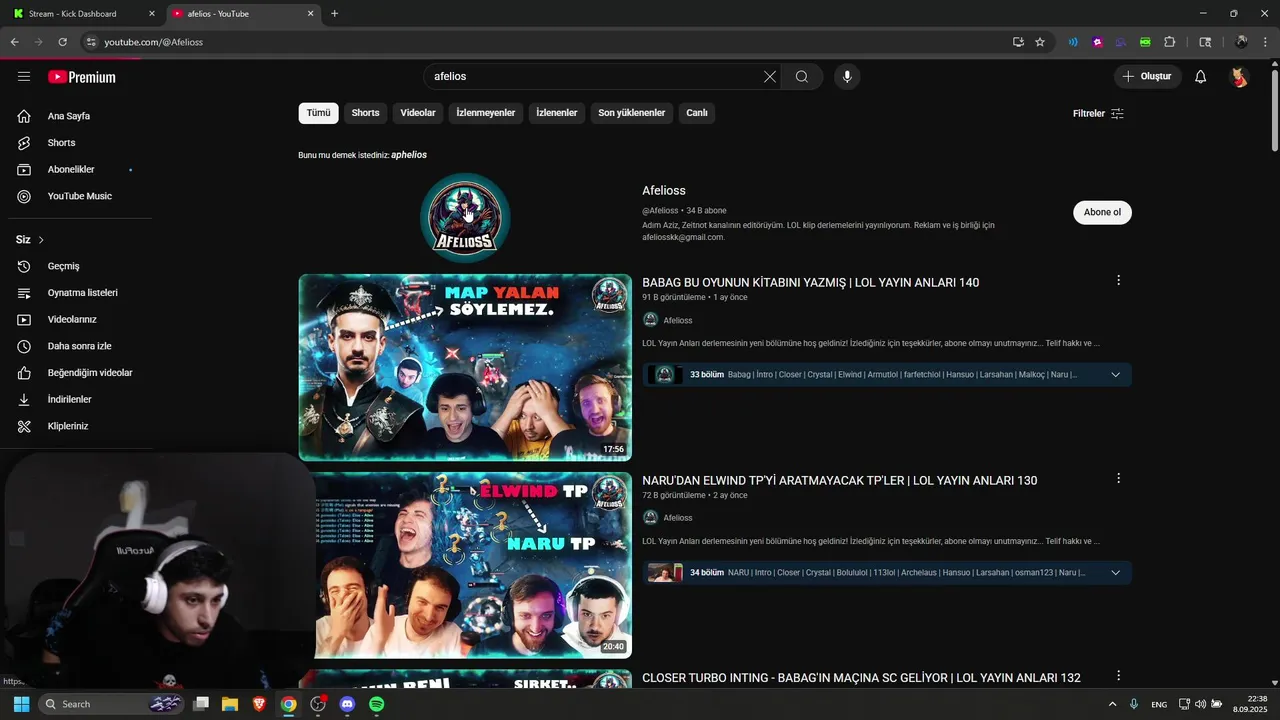The image size is (1280, 720).
Task: Open the İndirilenler download icon
Action: point(24,399)
